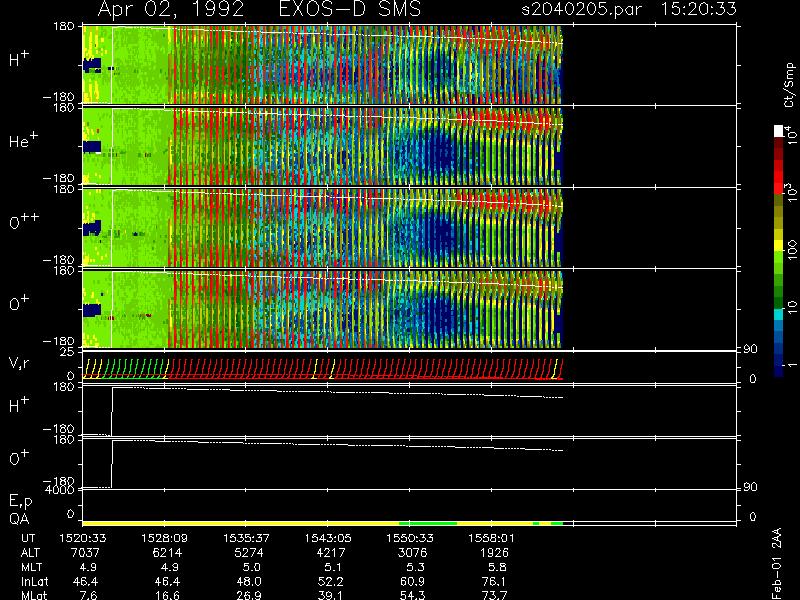The height and width of the screenshot is (600, 800).
Task: Click the "MLat" row header
Action: point(34,595)
